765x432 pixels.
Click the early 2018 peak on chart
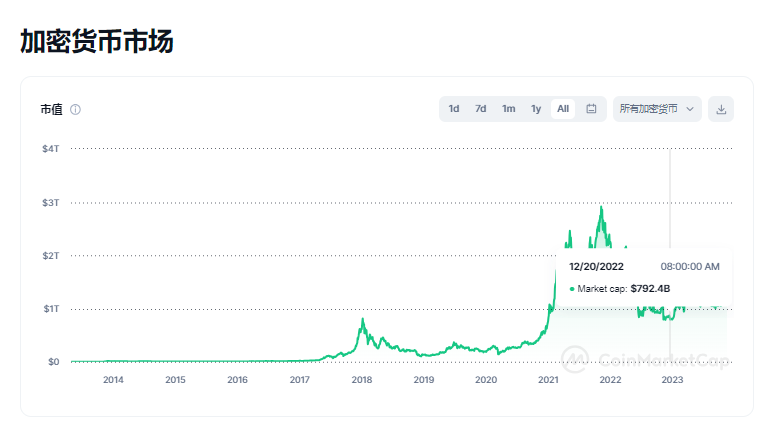[362, 319]
